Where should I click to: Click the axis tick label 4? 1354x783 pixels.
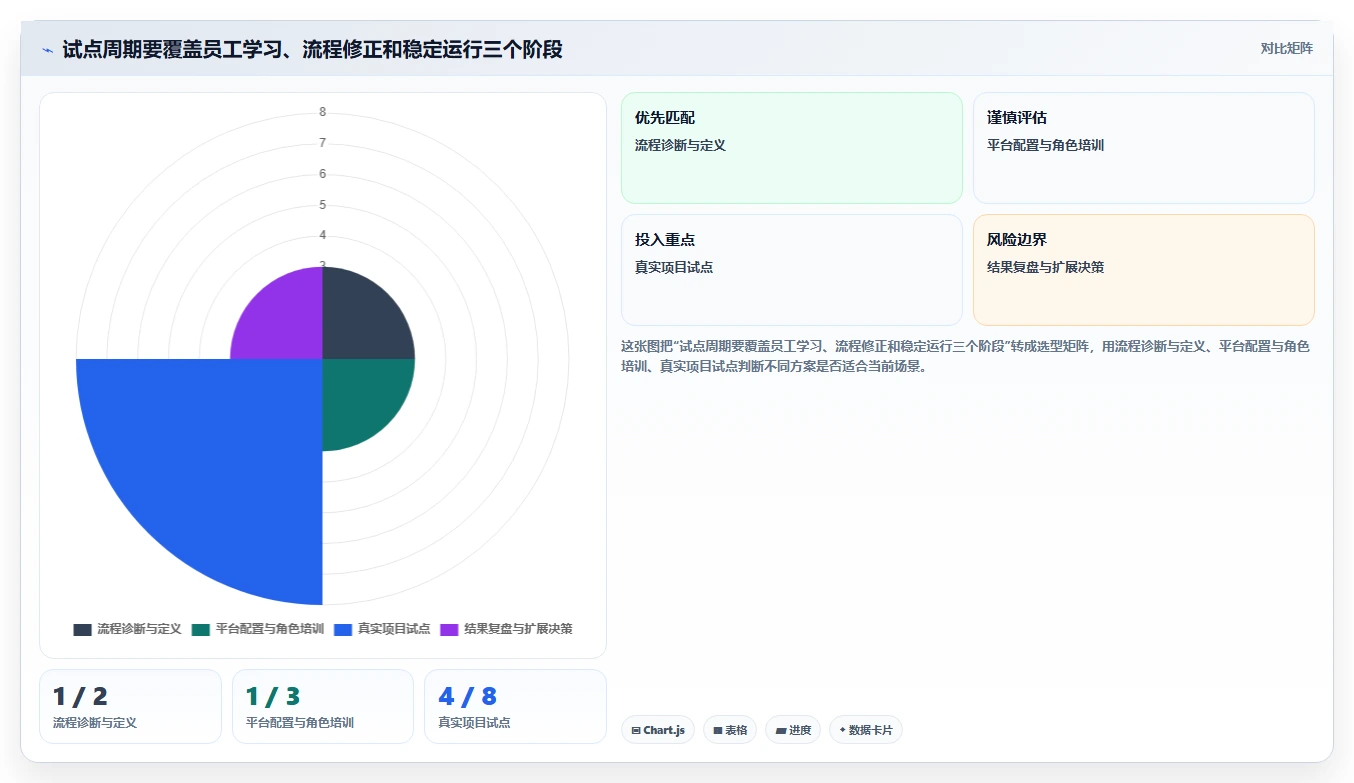[x=323, y=235]
